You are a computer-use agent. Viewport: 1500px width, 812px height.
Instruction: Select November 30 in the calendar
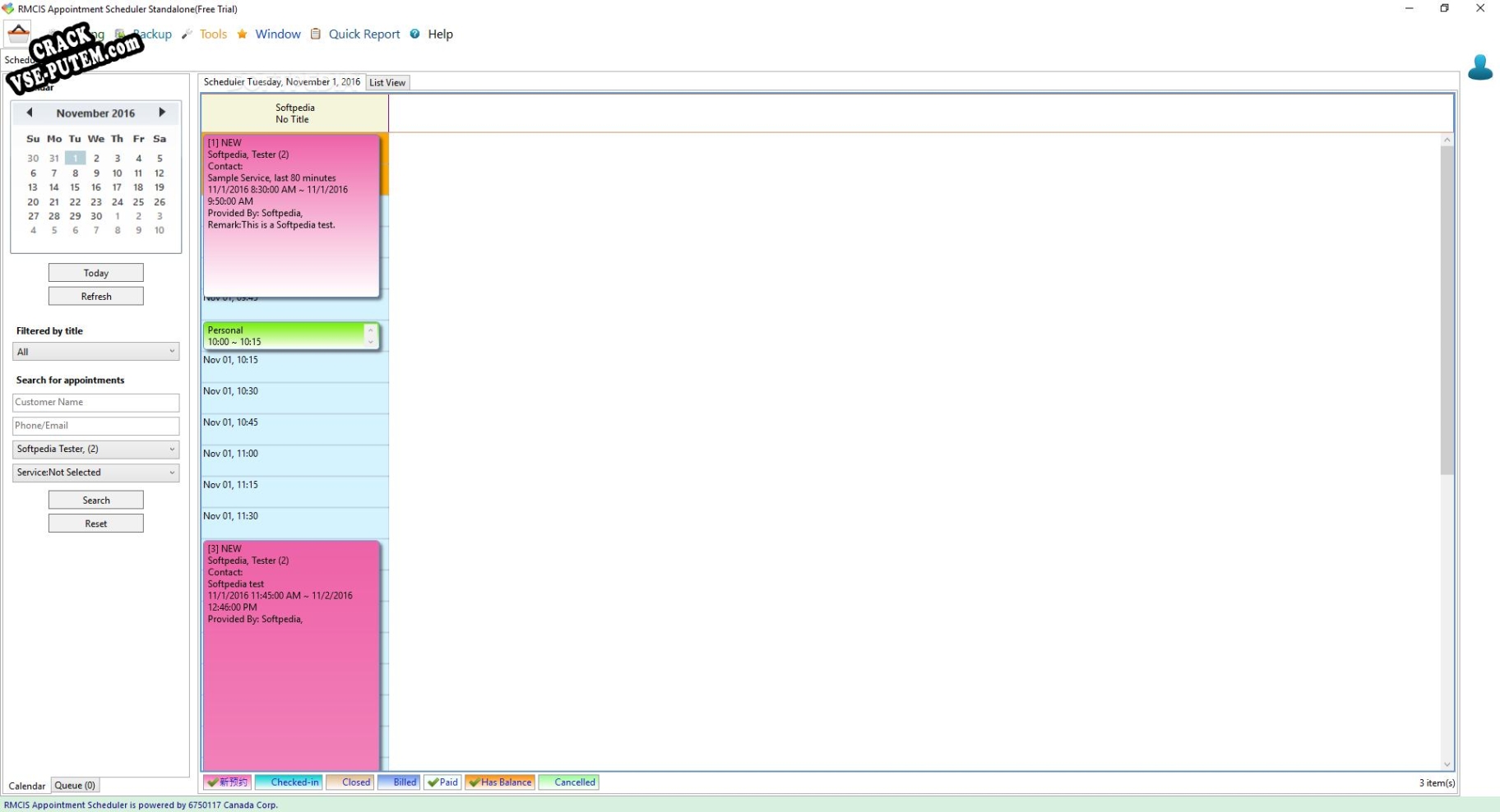(96, 216)
